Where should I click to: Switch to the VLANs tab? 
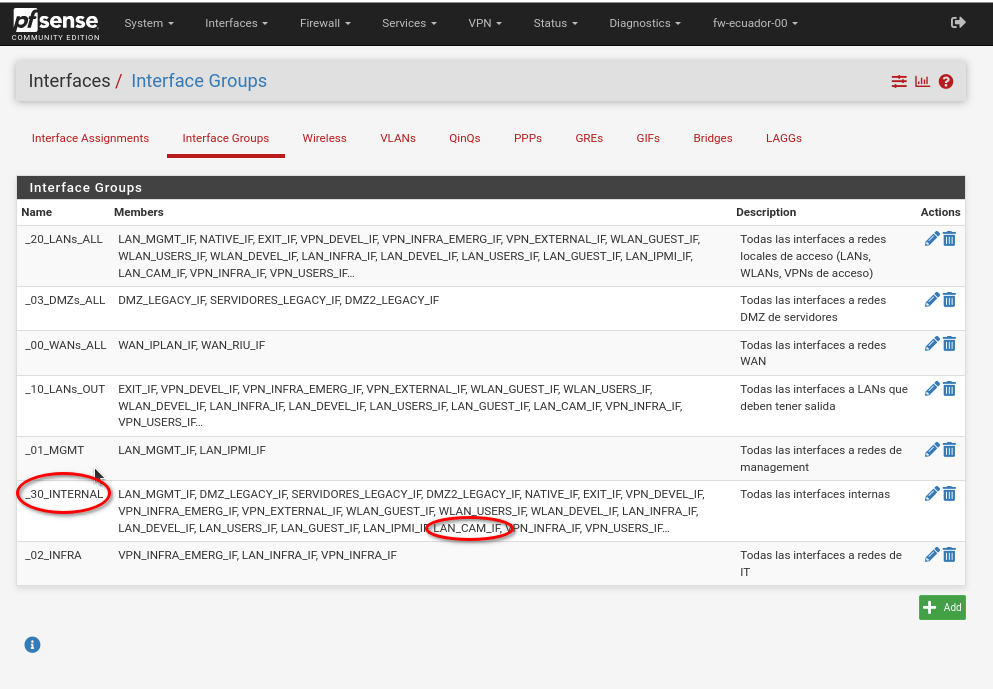398,138
